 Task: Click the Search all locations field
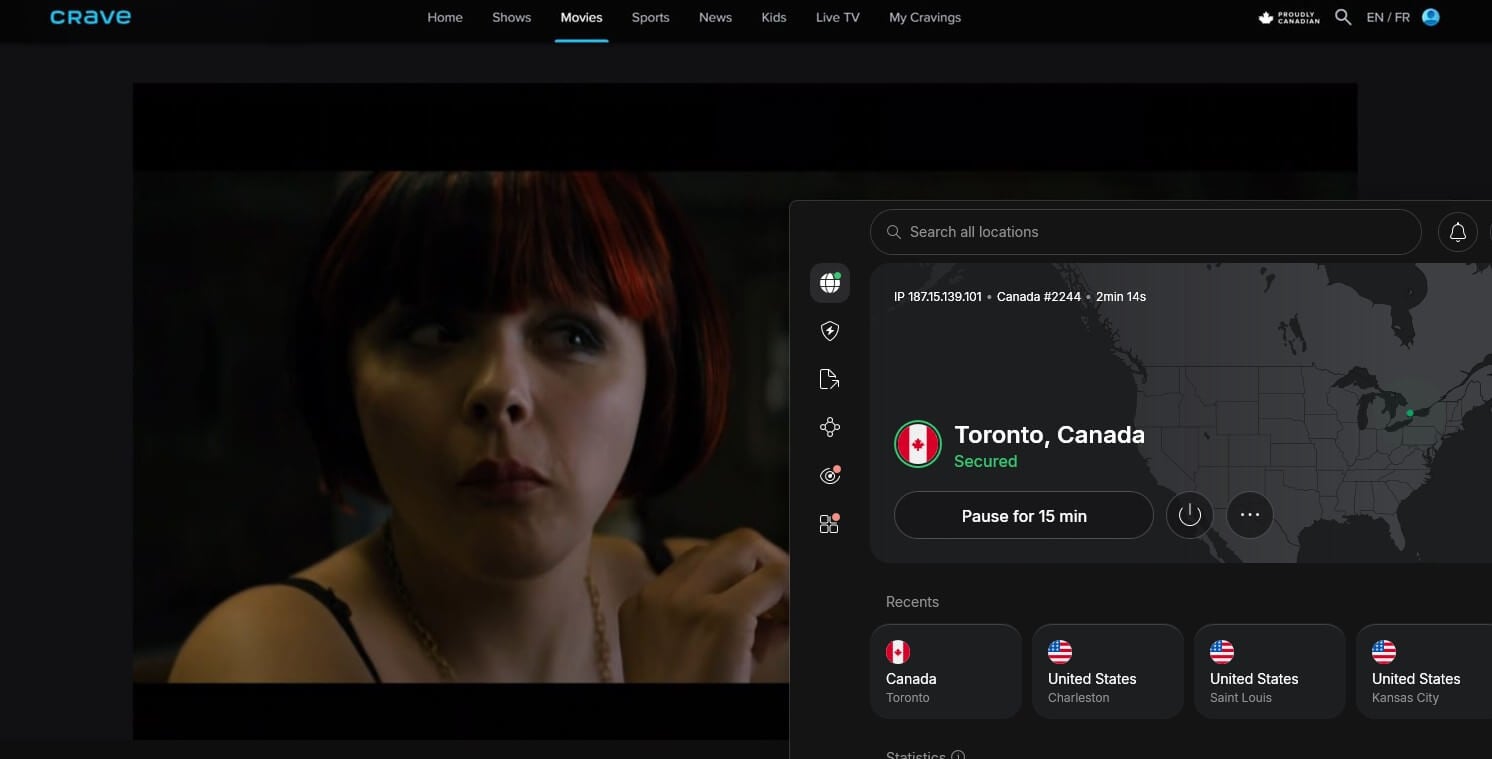[x=1145, y=232]
